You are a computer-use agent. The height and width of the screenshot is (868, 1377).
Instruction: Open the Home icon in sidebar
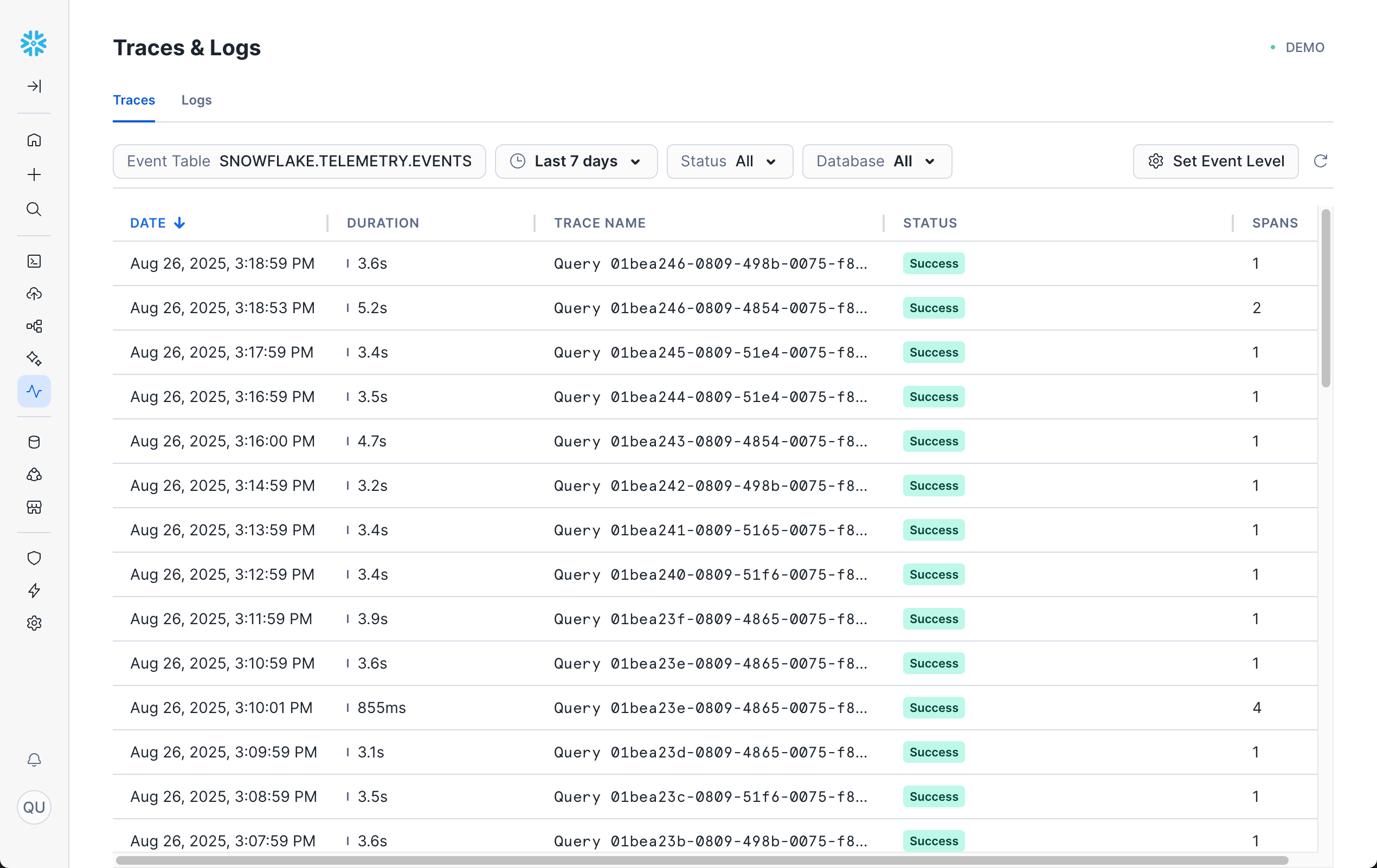click(x=34, y=140)
